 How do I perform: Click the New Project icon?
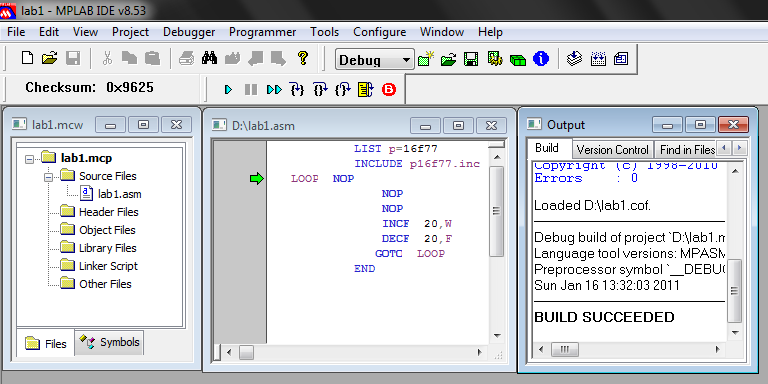coord(426,59)
